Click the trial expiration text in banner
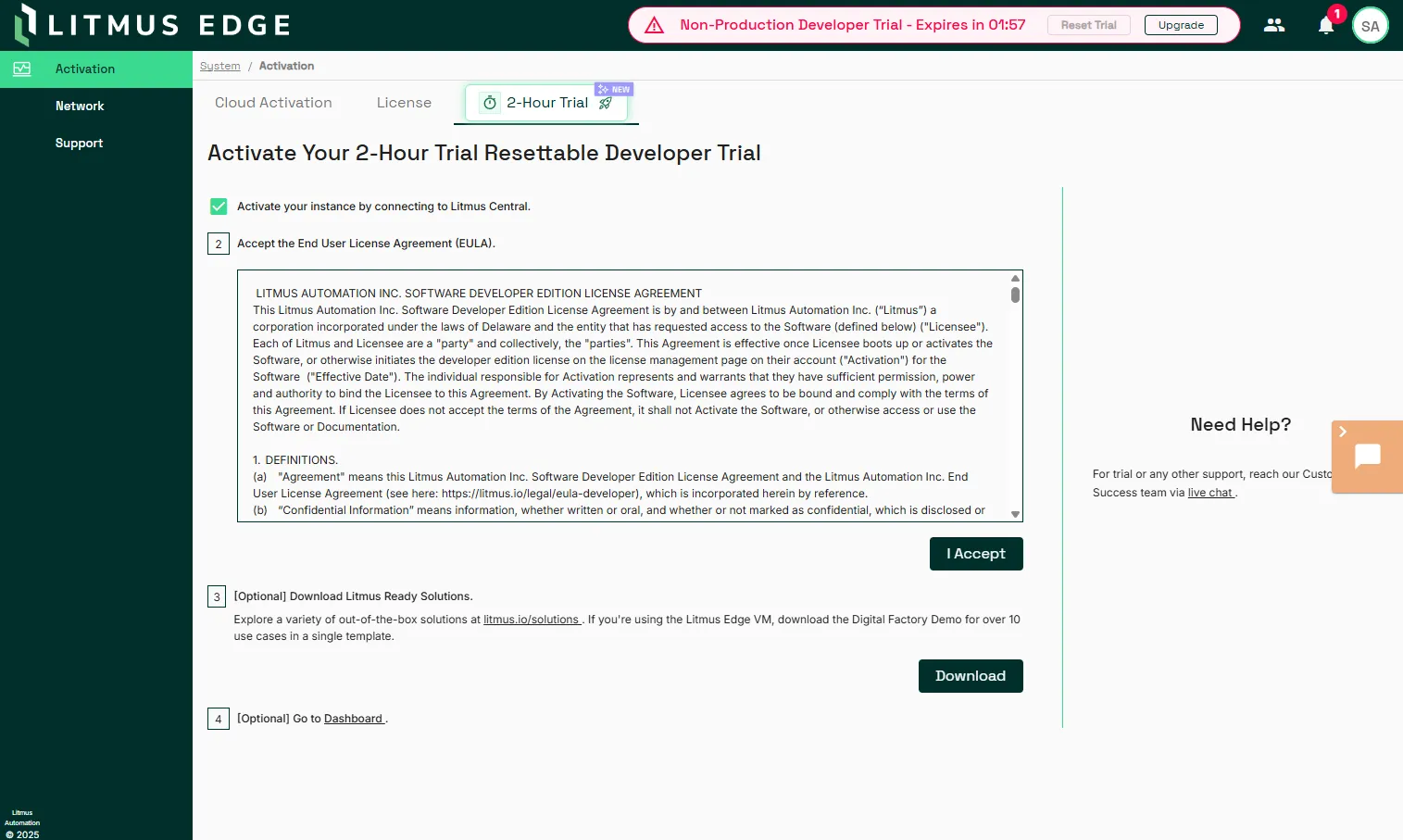Viewport: 1403px width, 840px height. click(x=853, y=25)
